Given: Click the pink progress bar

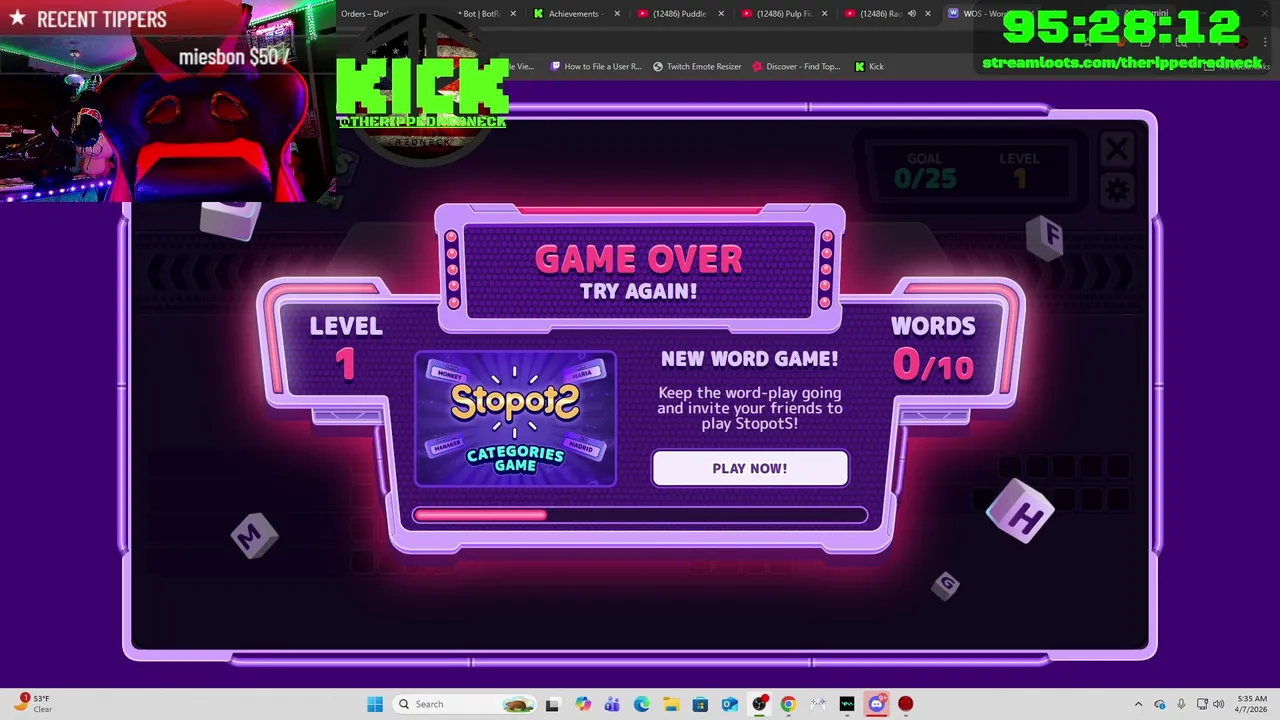Looking at the screenshot, I should [x=640, y=515].
